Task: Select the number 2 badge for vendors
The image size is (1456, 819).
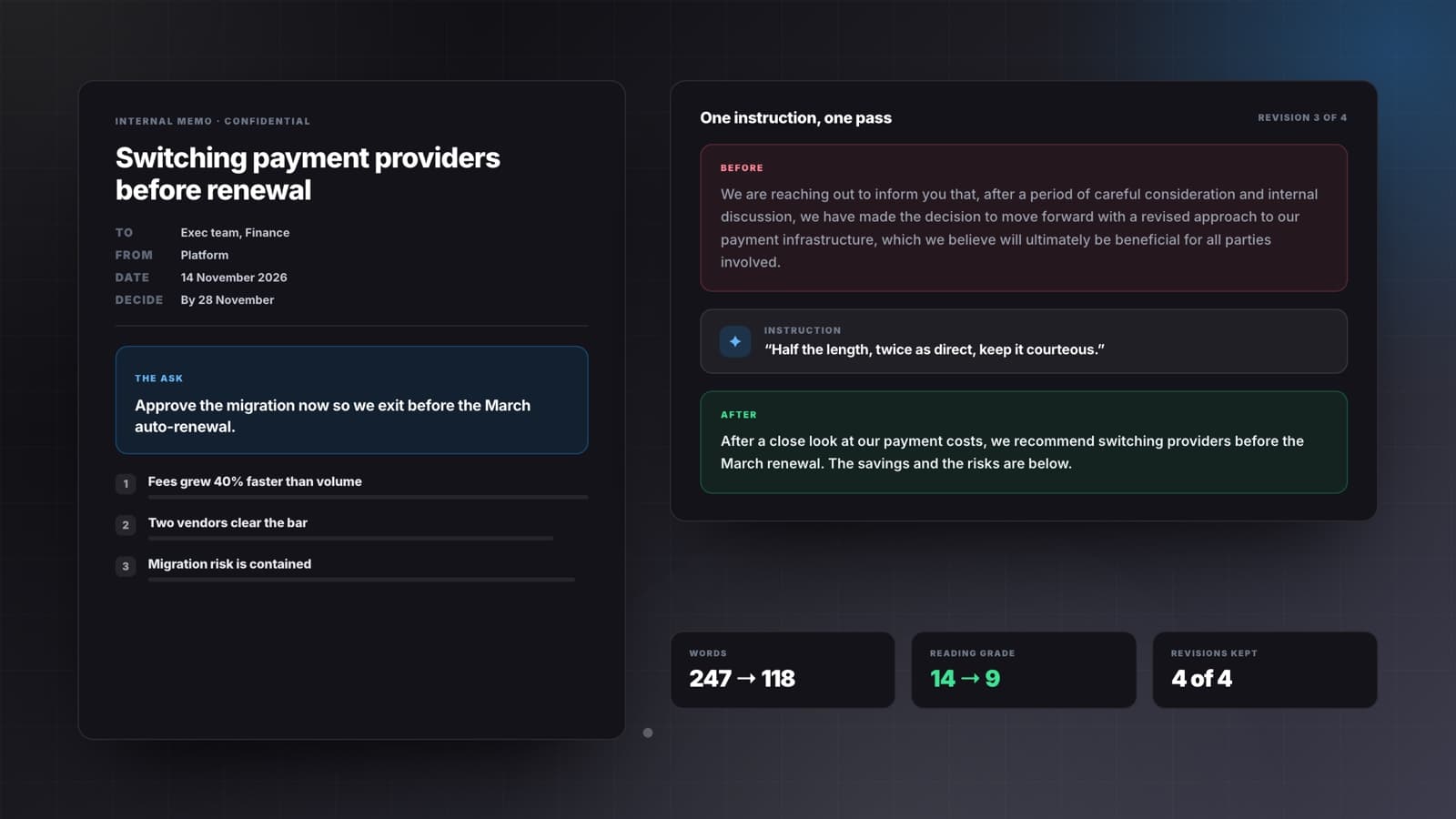Action: click(126, 525)
